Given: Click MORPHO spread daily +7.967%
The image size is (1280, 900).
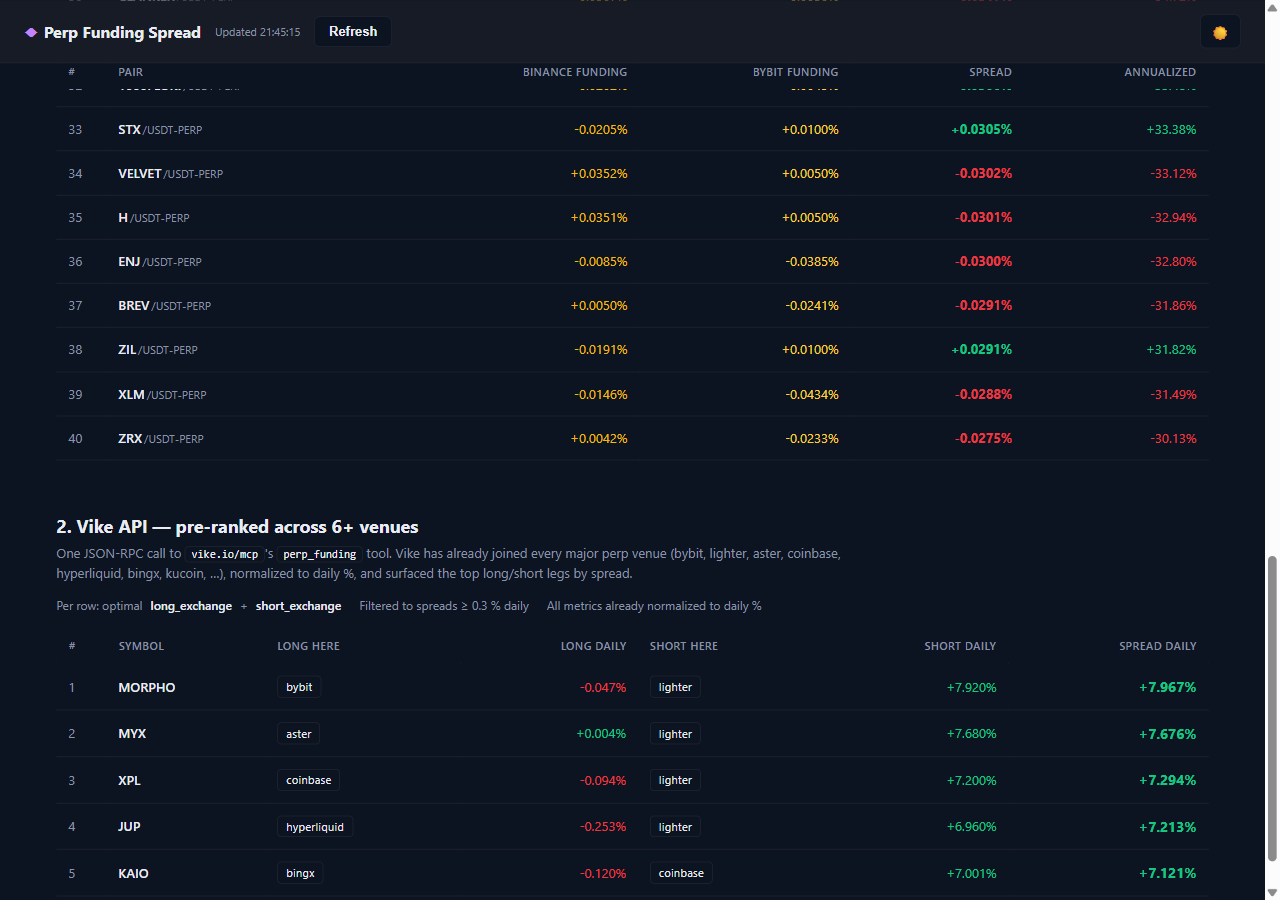Looking at the screenshot, I should (1168, 687).
